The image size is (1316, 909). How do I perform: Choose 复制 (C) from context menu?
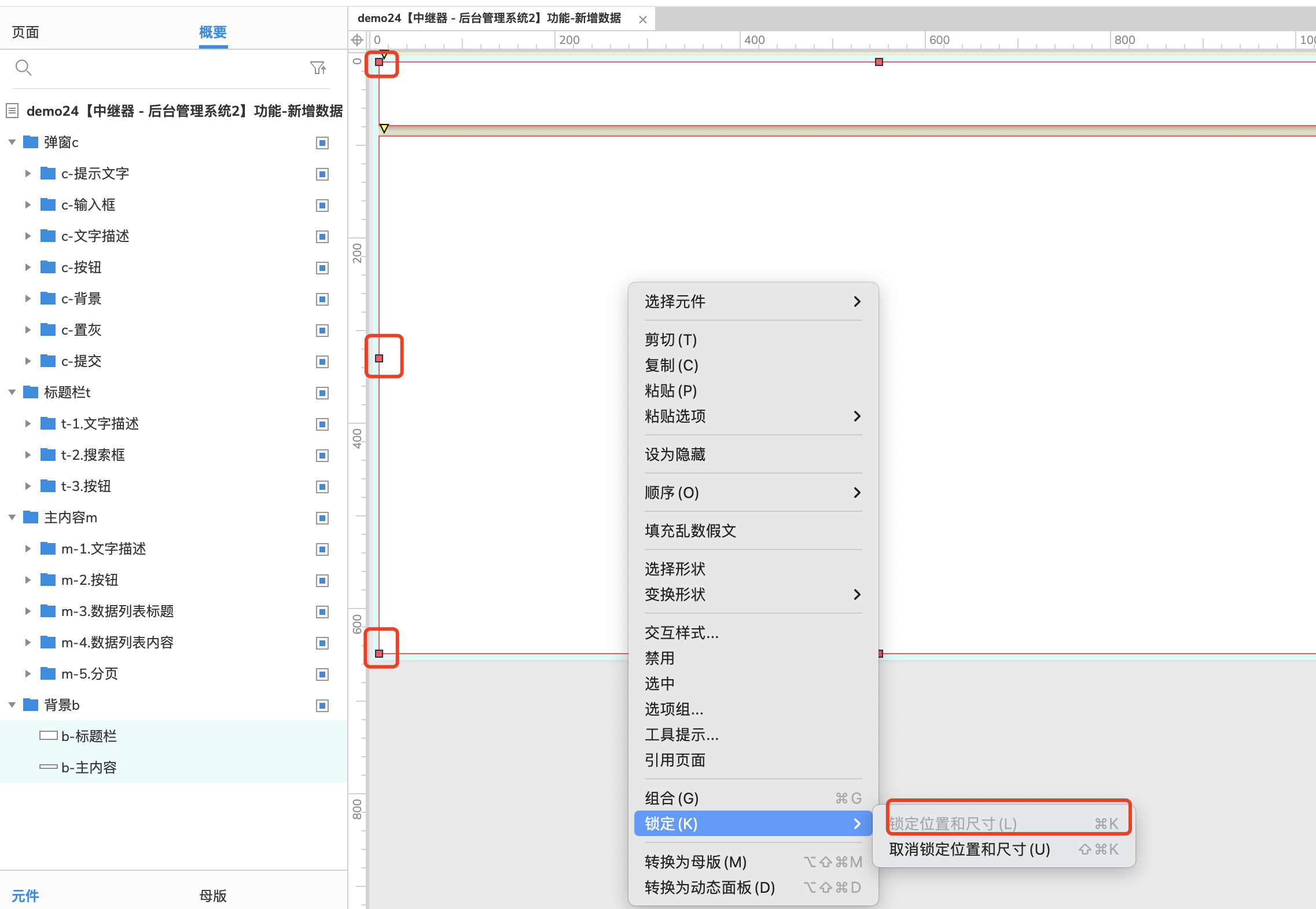coord(753,365)
